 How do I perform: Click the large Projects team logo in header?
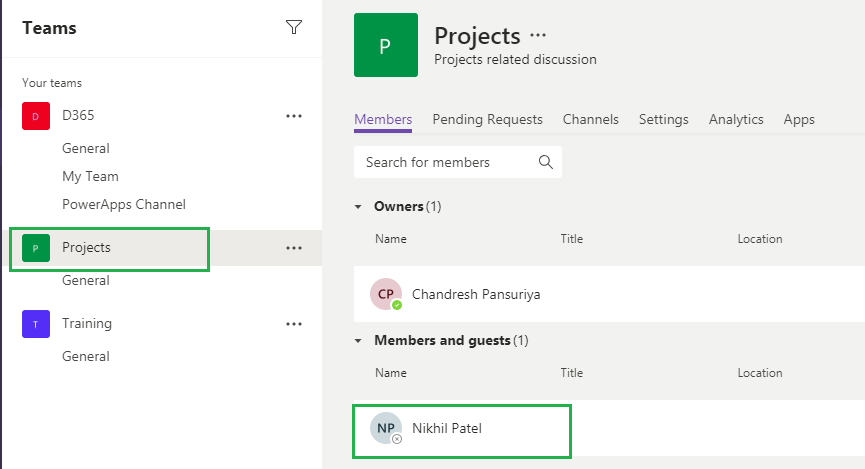tap(386, 45)
